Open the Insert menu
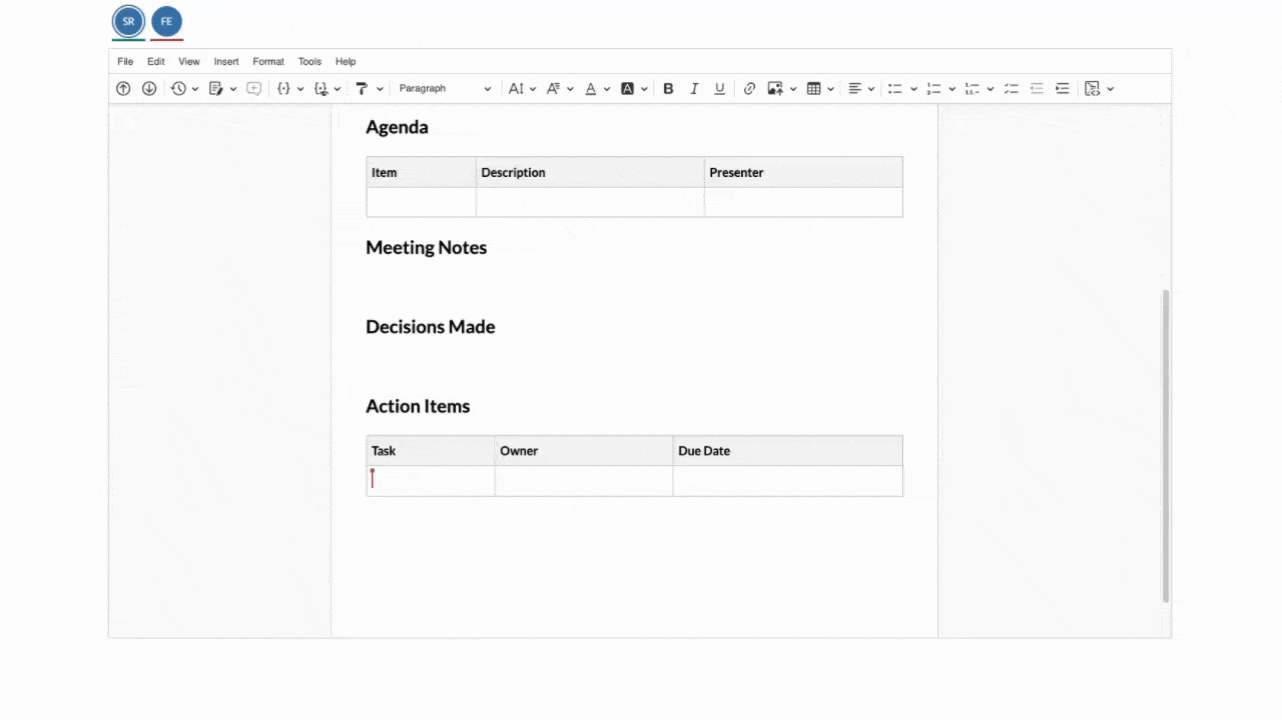 point(226,62)
